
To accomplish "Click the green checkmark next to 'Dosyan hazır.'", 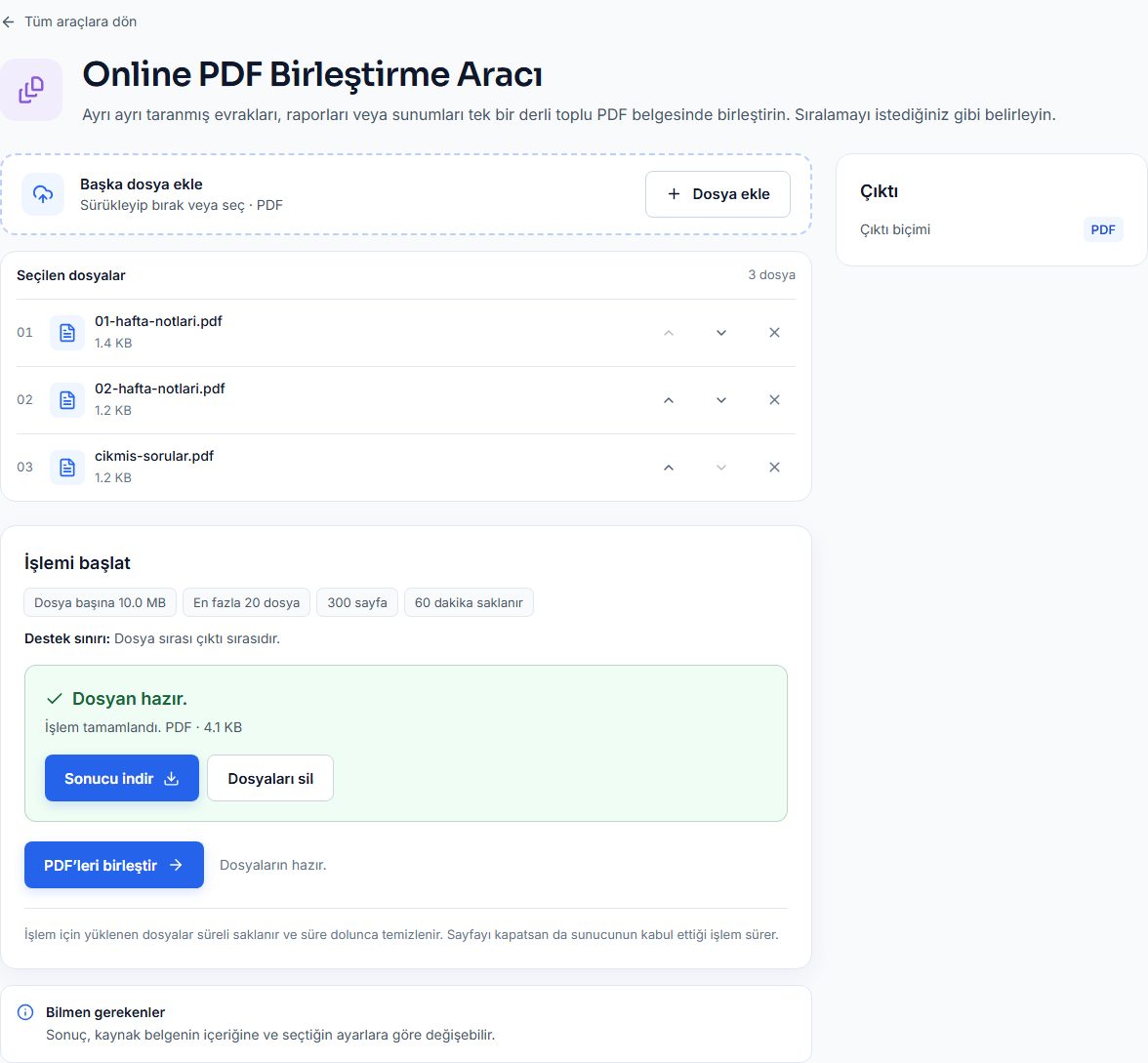I will click(x=55, y=699).
